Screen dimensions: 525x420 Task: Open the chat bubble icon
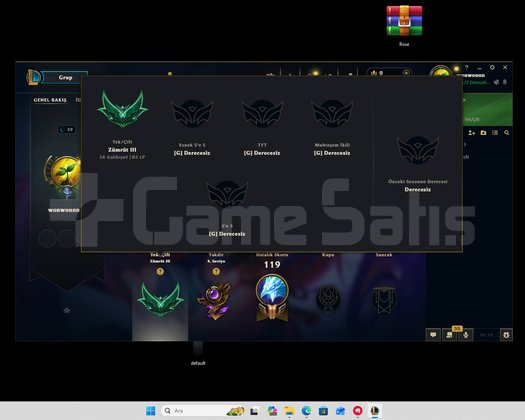[x=433, y=335]
